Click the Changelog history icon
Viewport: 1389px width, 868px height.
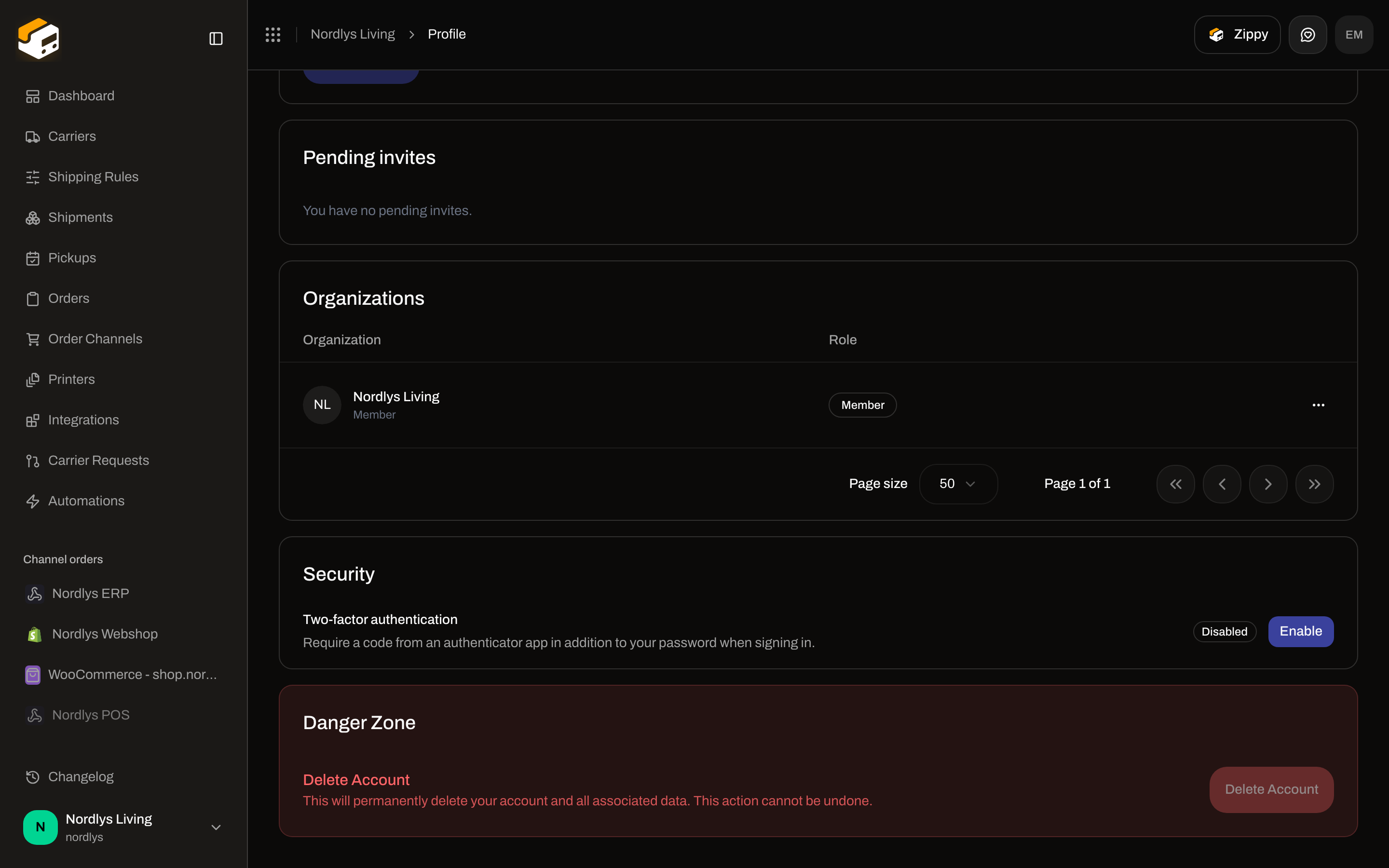tap(33, 777)
